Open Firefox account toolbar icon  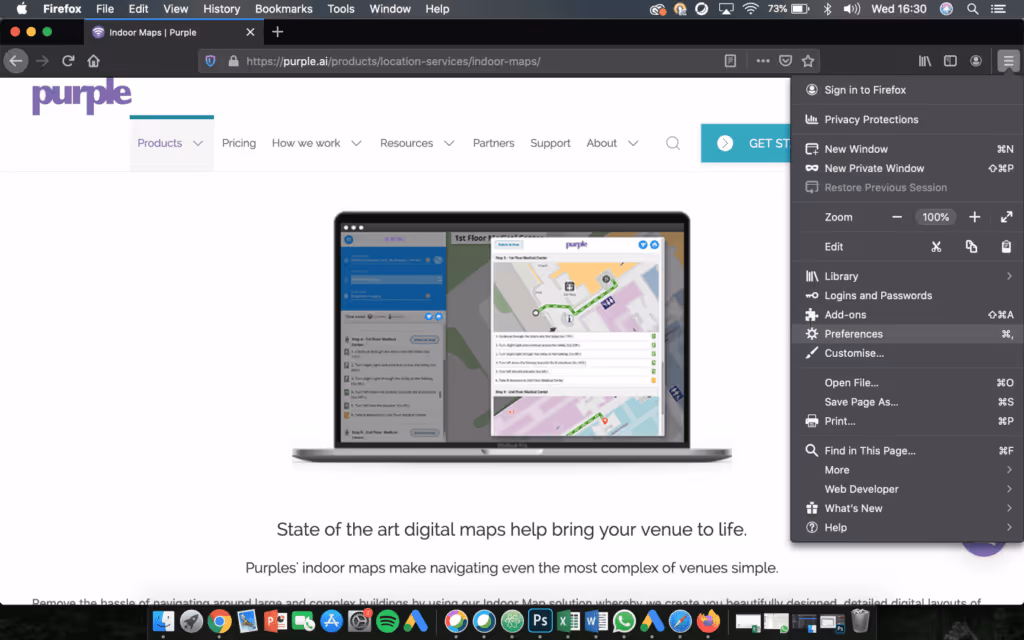coord(976,61)
